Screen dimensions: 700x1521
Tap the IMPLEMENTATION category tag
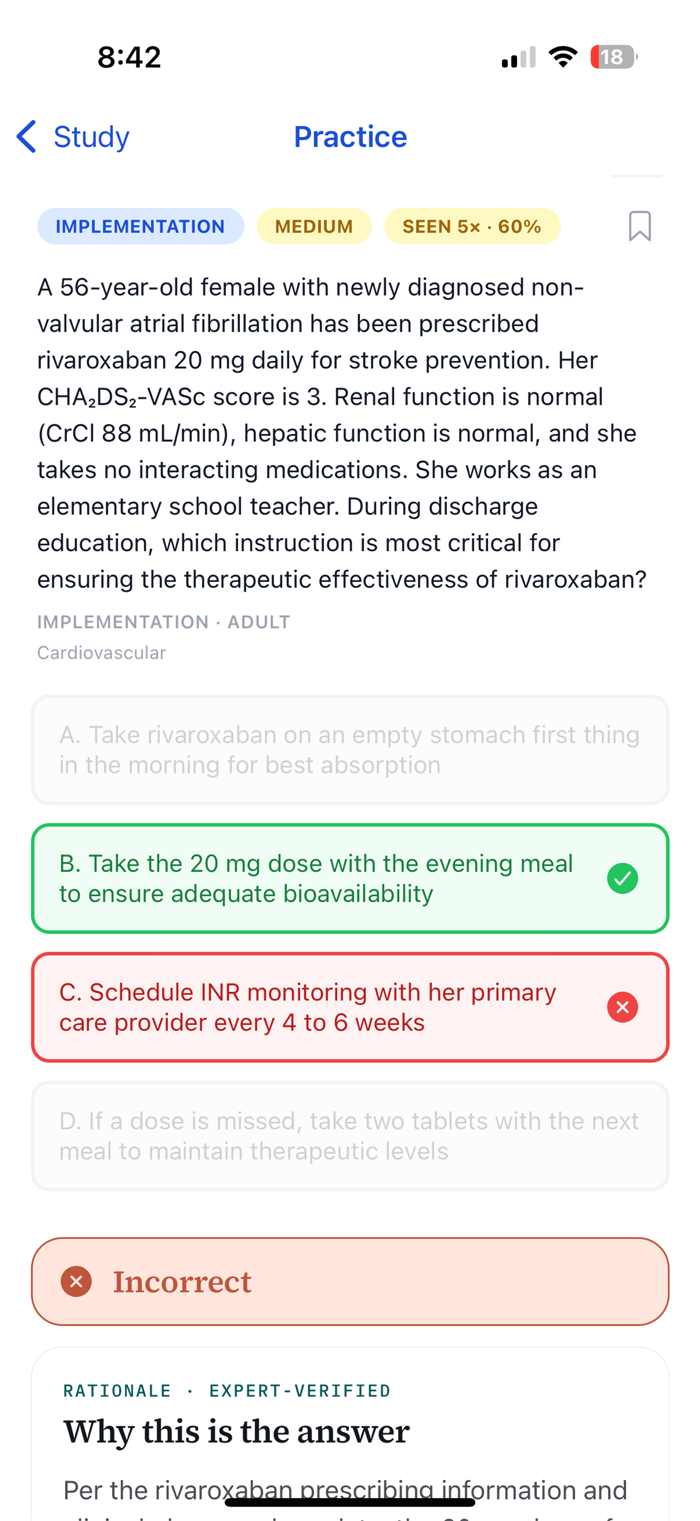coord(140,226)
